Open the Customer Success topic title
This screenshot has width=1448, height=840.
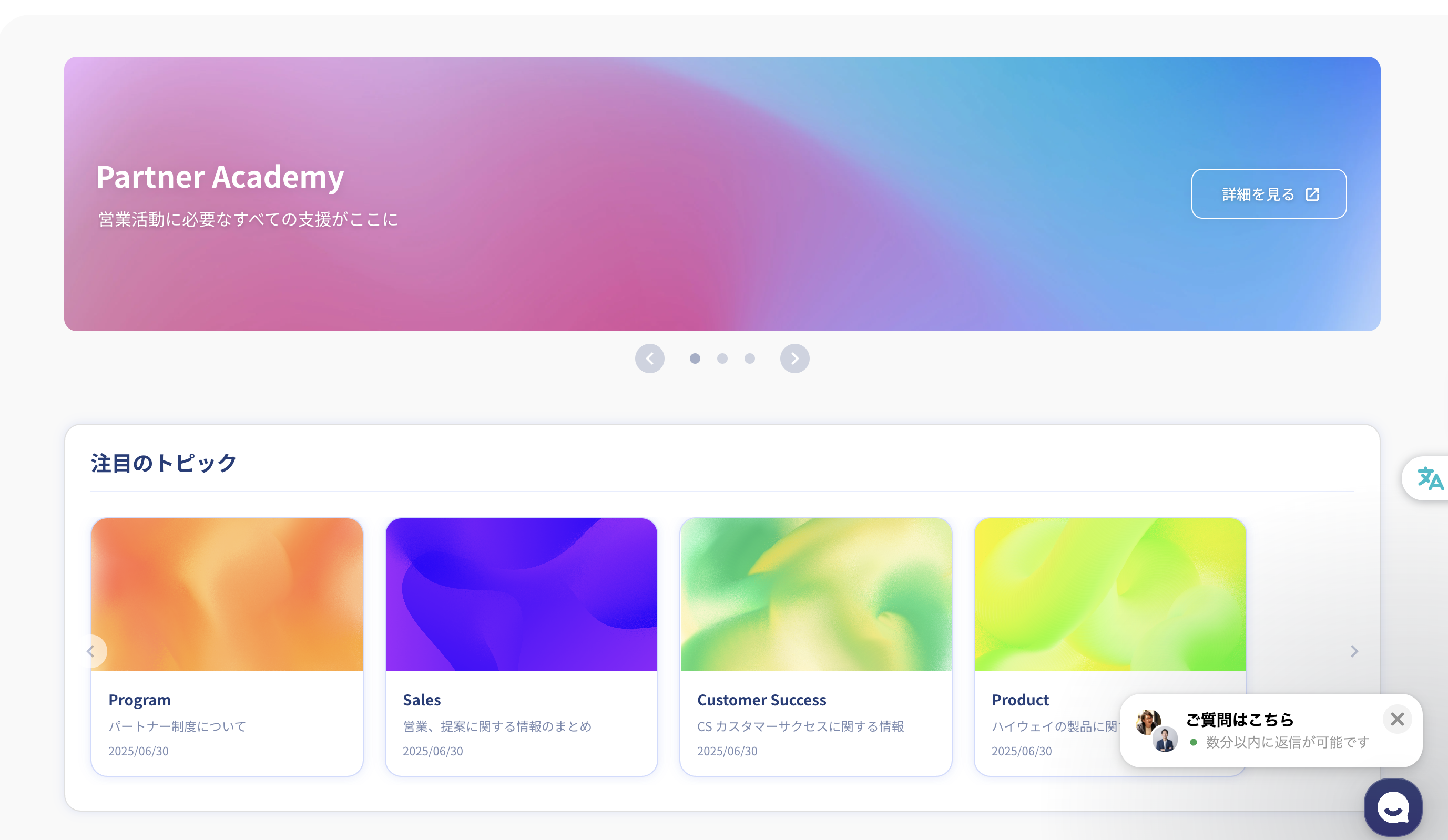pos(761,700)
